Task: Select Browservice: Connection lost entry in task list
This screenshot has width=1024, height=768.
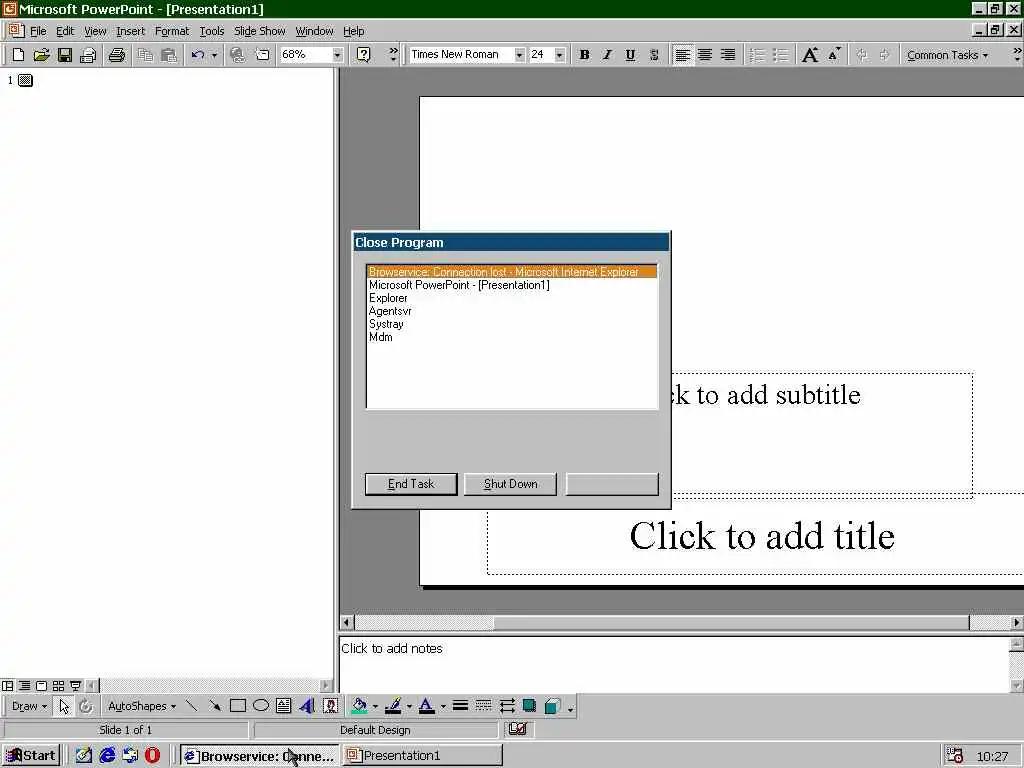Action: [x=513, y=272]
